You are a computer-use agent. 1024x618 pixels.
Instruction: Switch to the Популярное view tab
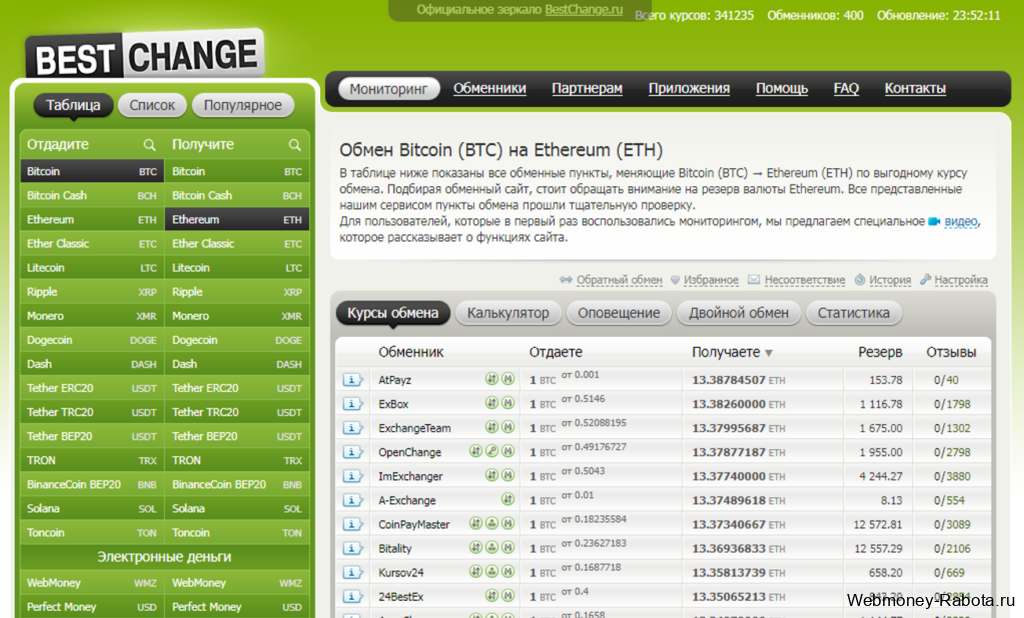(243, 105)
